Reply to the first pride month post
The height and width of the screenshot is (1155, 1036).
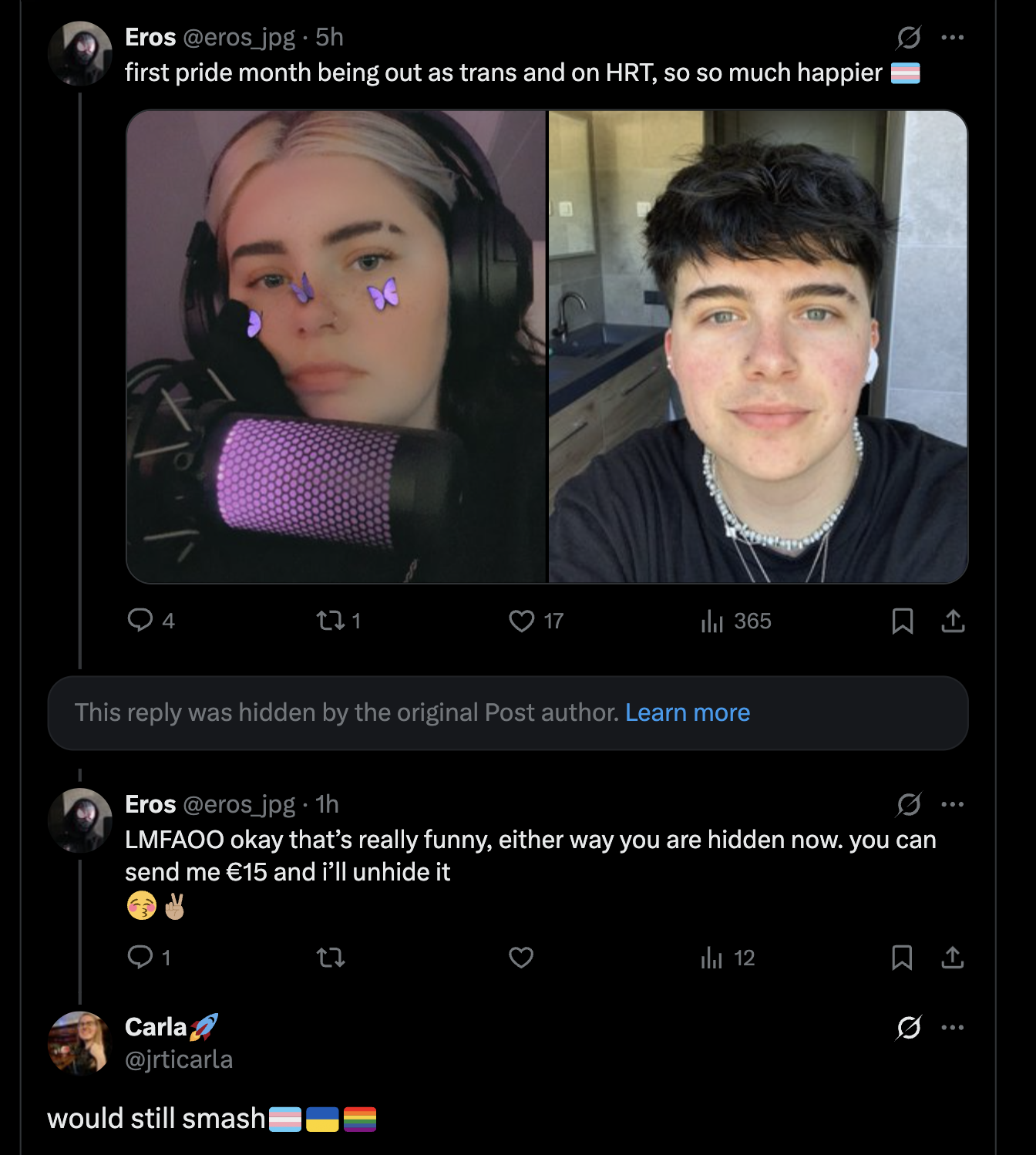(x=140, y=621)
